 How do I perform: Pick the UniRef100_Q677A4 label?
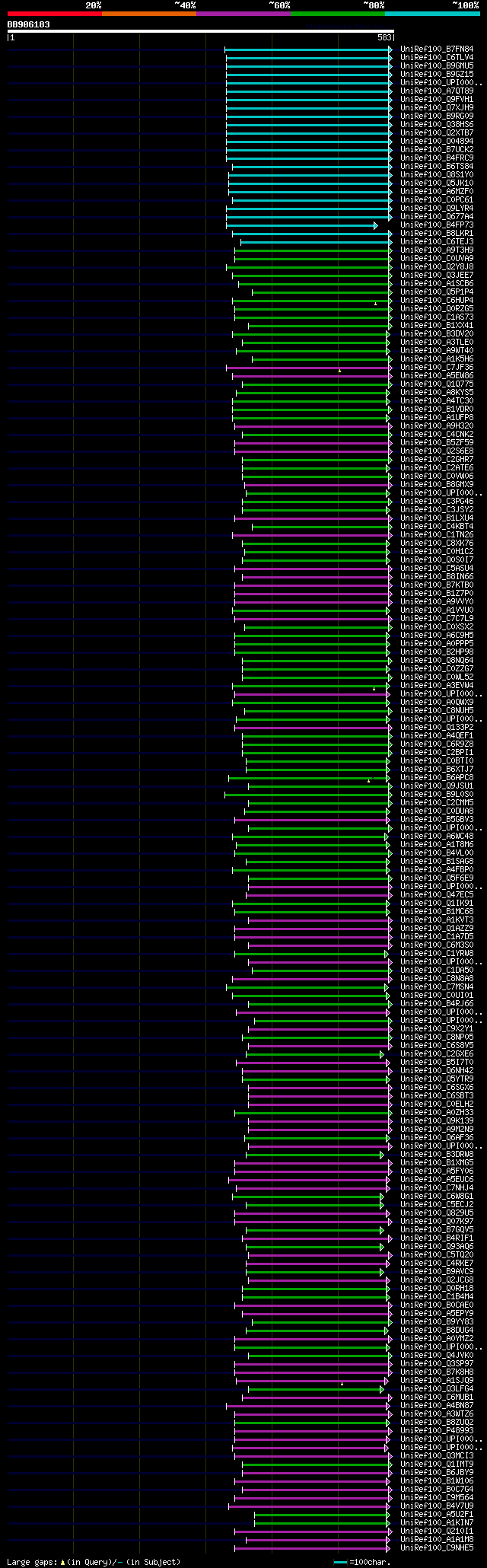(437, 217)
